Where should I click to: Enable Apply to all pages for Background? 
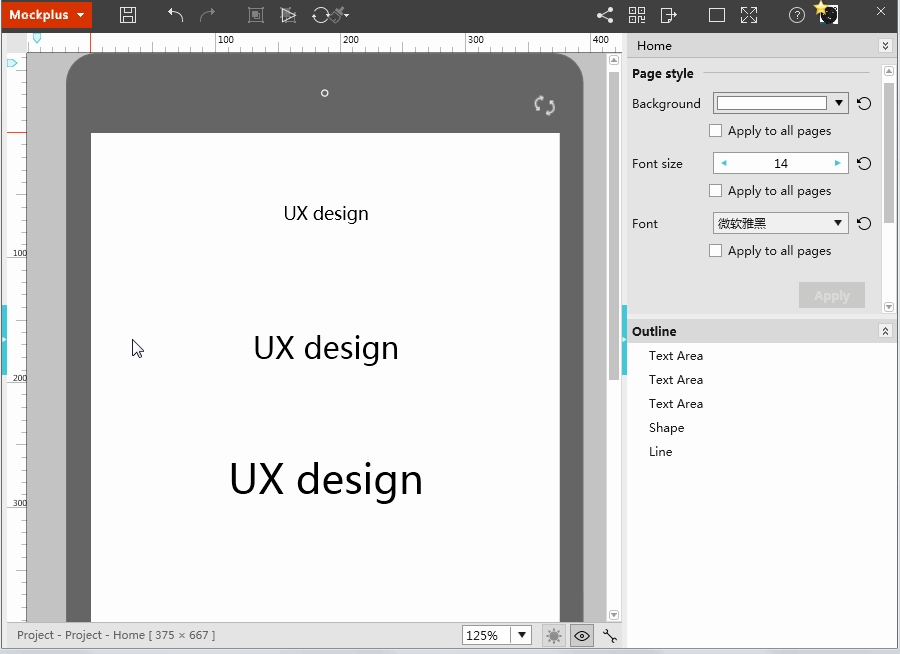715,131
